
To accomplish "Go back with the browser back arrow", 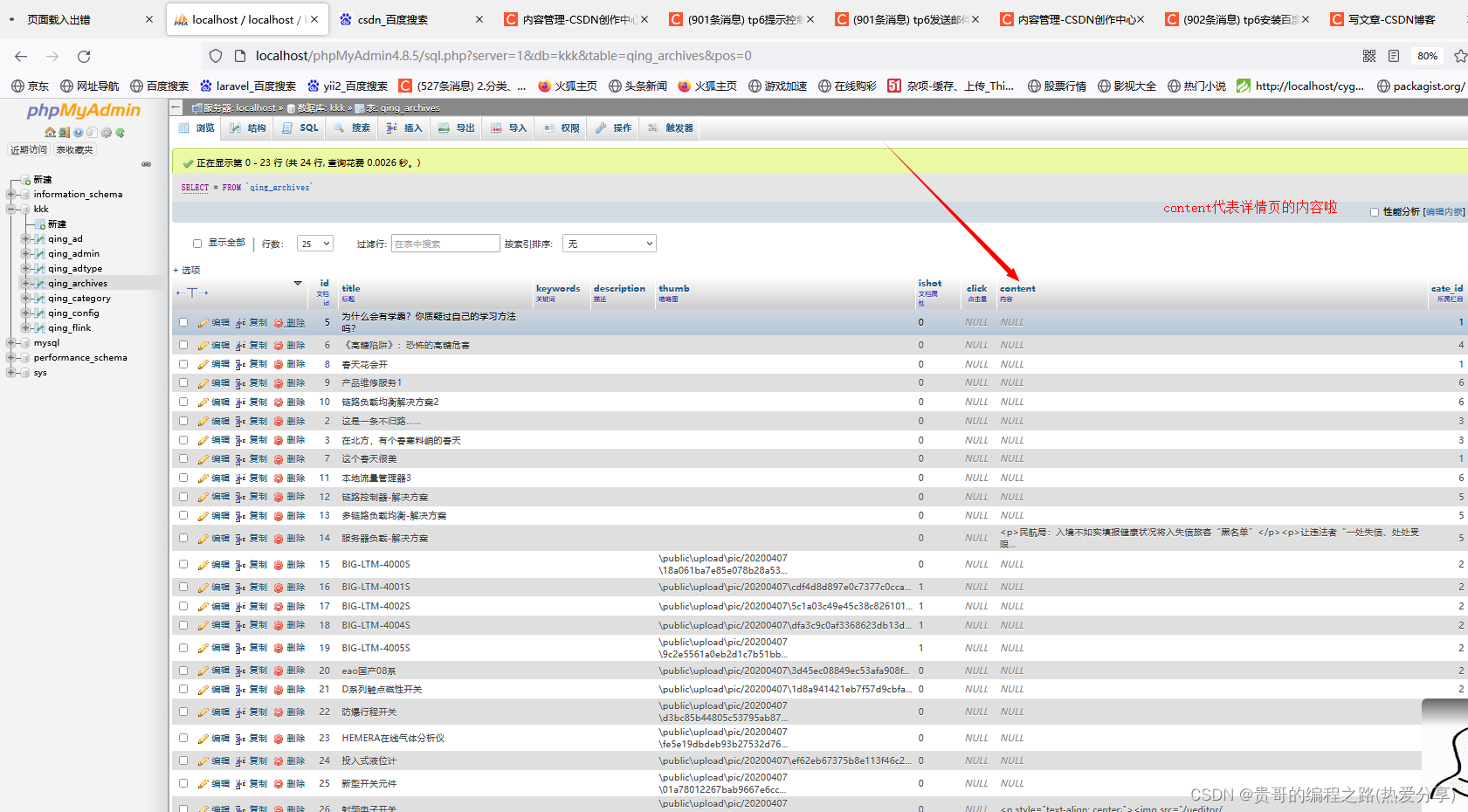I will pos(21,56).
